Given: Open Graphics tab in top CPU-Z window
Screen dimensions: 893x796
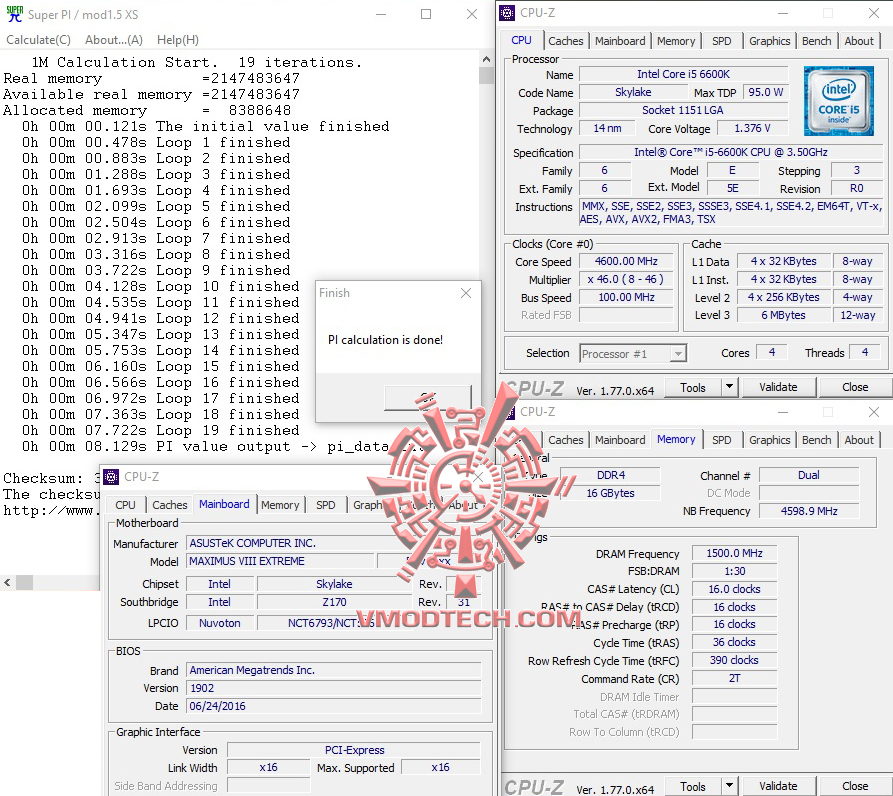Looking at the screenshot, I should pos(769,41).
